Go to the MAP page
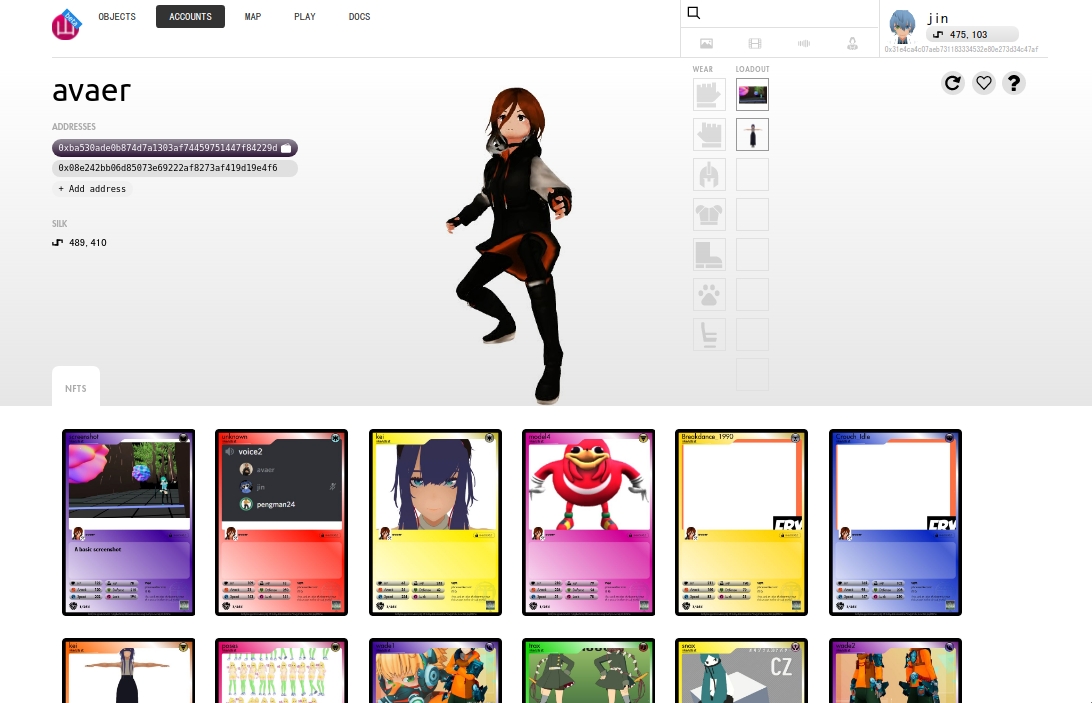The height and width of the screenshot is (703, 1092). click(x=253, y=17)
